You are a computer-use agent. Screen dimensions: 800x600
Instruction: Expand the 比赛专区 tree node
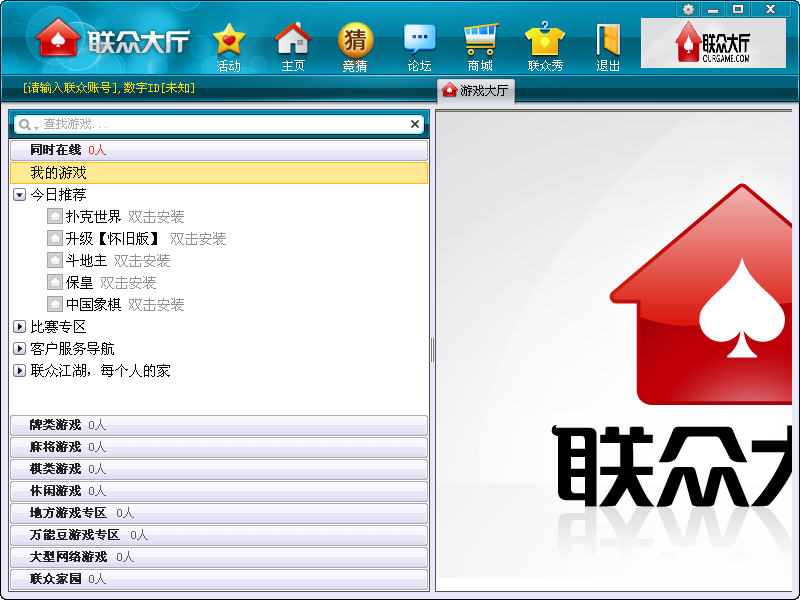click(19, 327)
